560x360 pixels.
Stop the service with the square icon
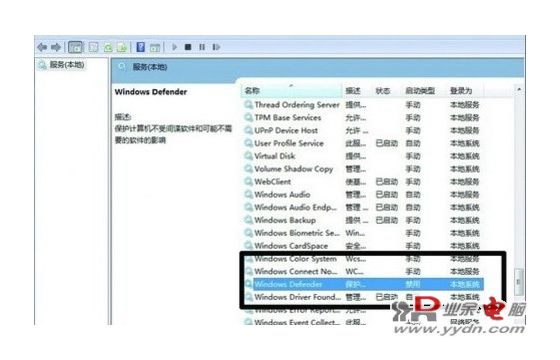[x=188, y=47]
